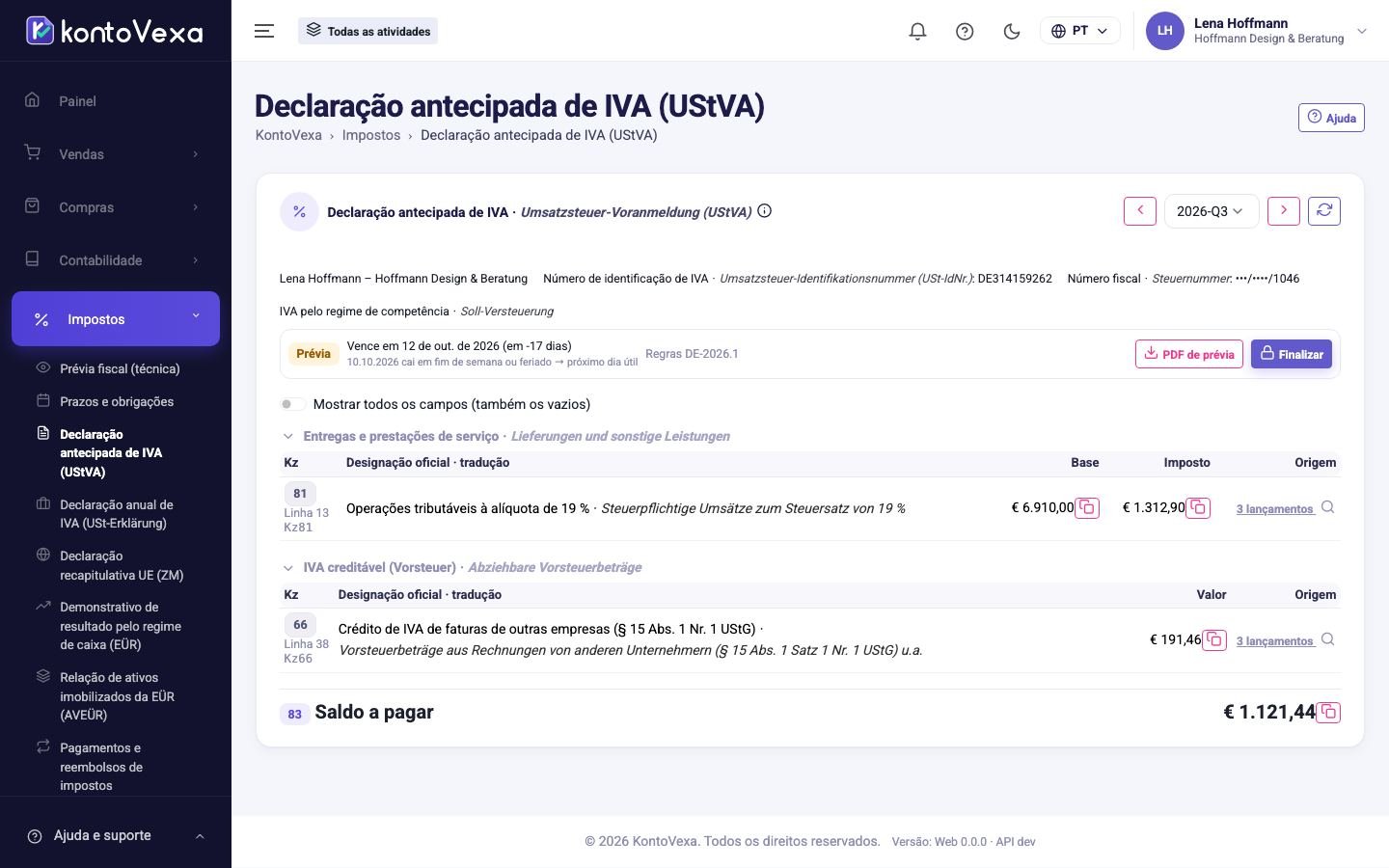
Task: Open the PT language selector
Action: click(x=1079, y=31)
